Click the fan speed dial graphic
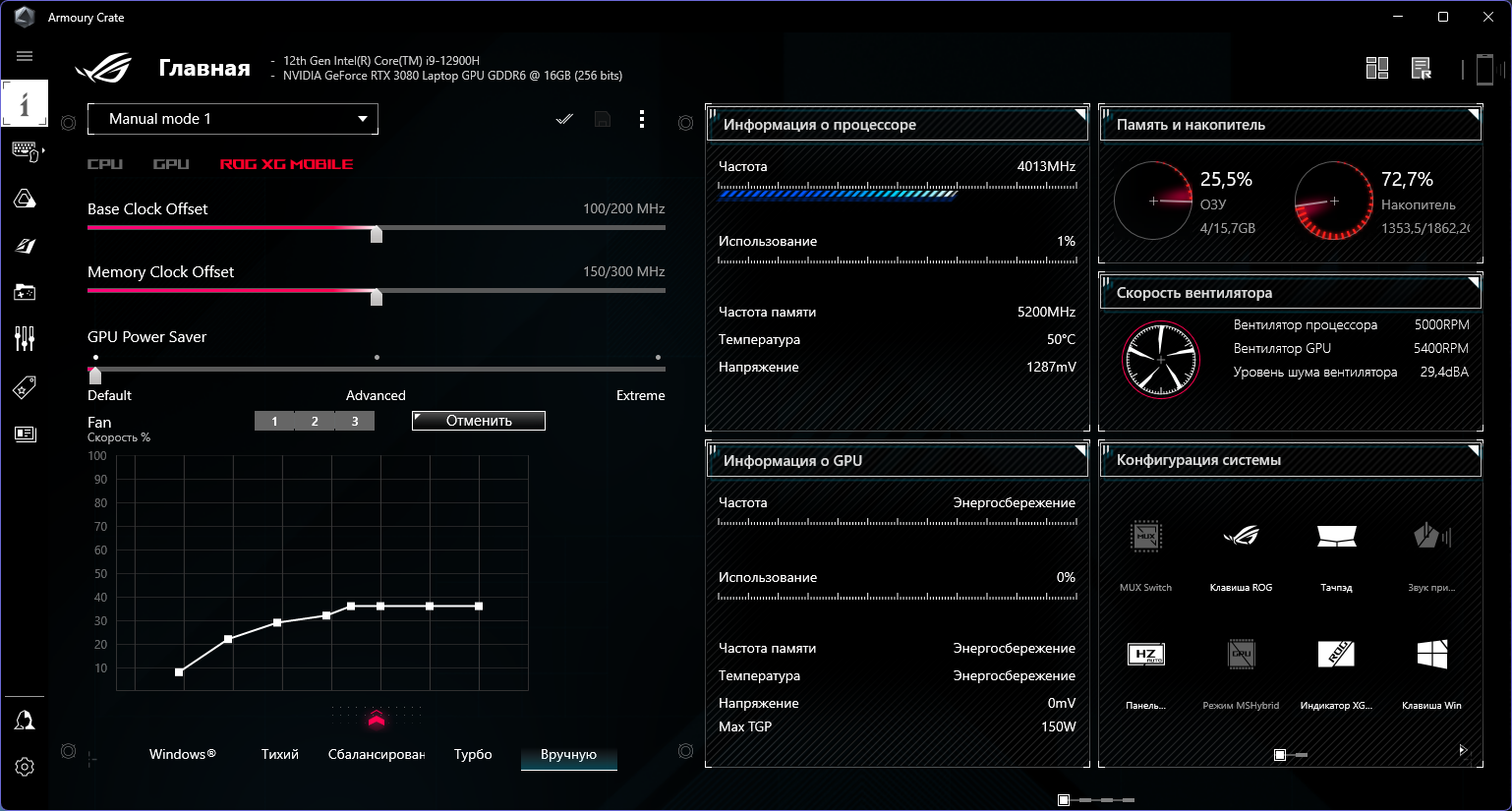The image size is (1512, 811). click(x=1161, y=360)
